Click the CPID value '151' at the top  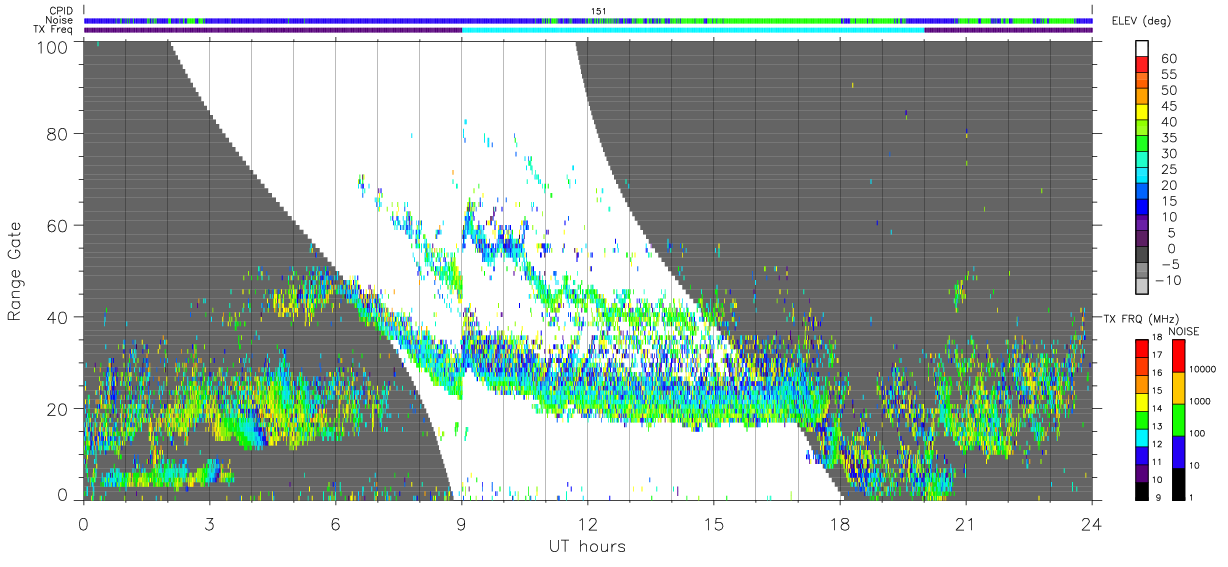coord(598,11)
